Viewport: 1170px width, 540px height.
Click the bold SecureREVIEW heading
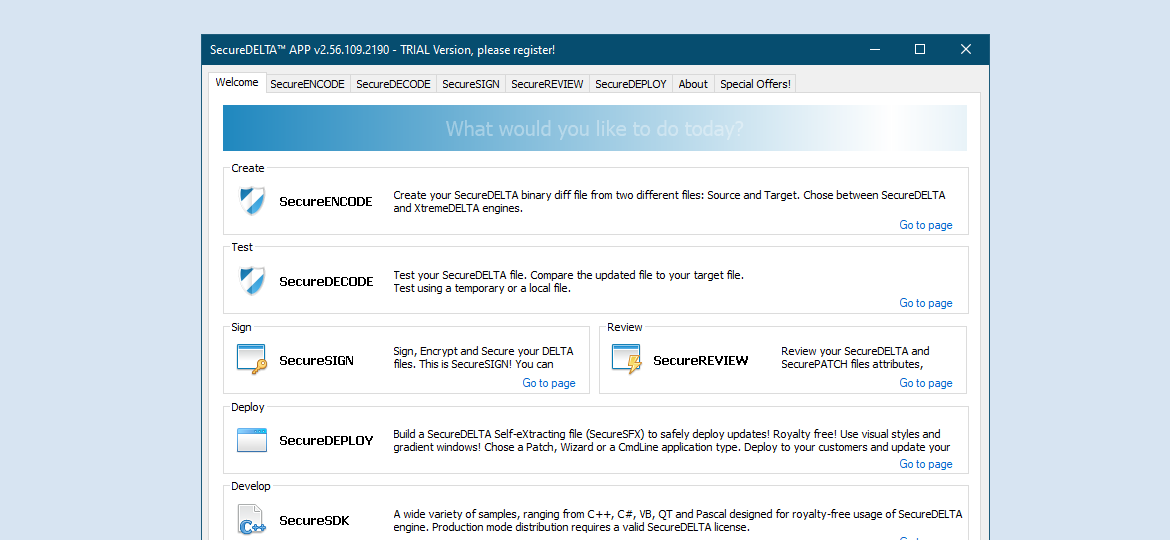click(x=701, y=360)
